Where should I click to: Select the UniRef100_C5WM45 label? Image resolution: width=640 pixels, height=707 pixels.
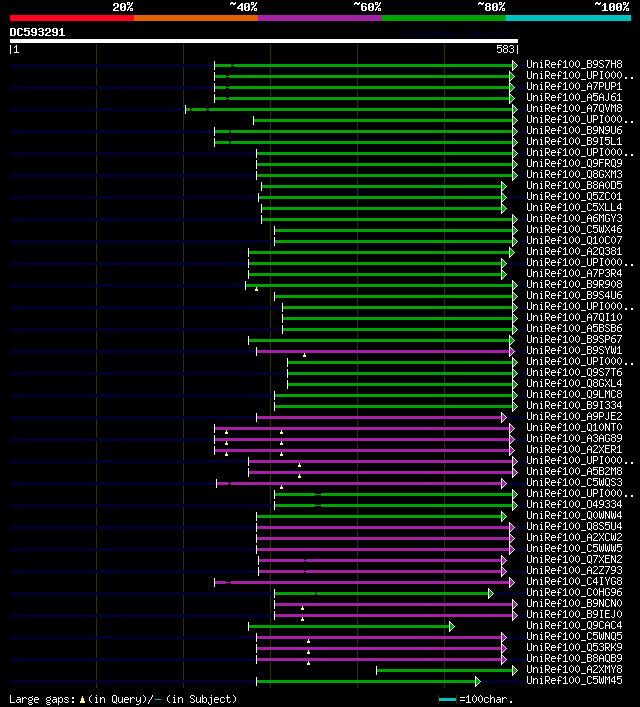click(574, 680)
